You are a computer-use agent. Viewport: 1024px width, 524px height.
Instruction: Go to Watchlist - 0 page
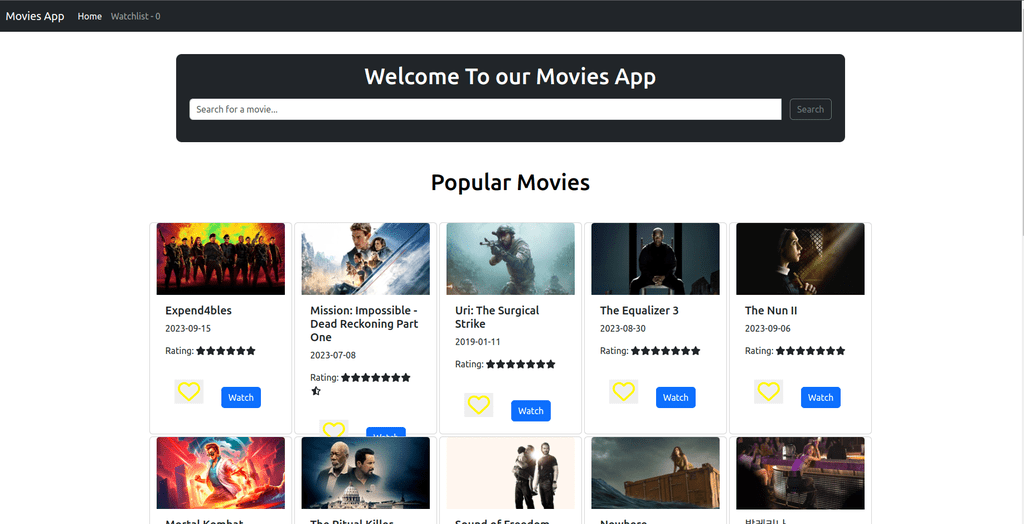135,16
